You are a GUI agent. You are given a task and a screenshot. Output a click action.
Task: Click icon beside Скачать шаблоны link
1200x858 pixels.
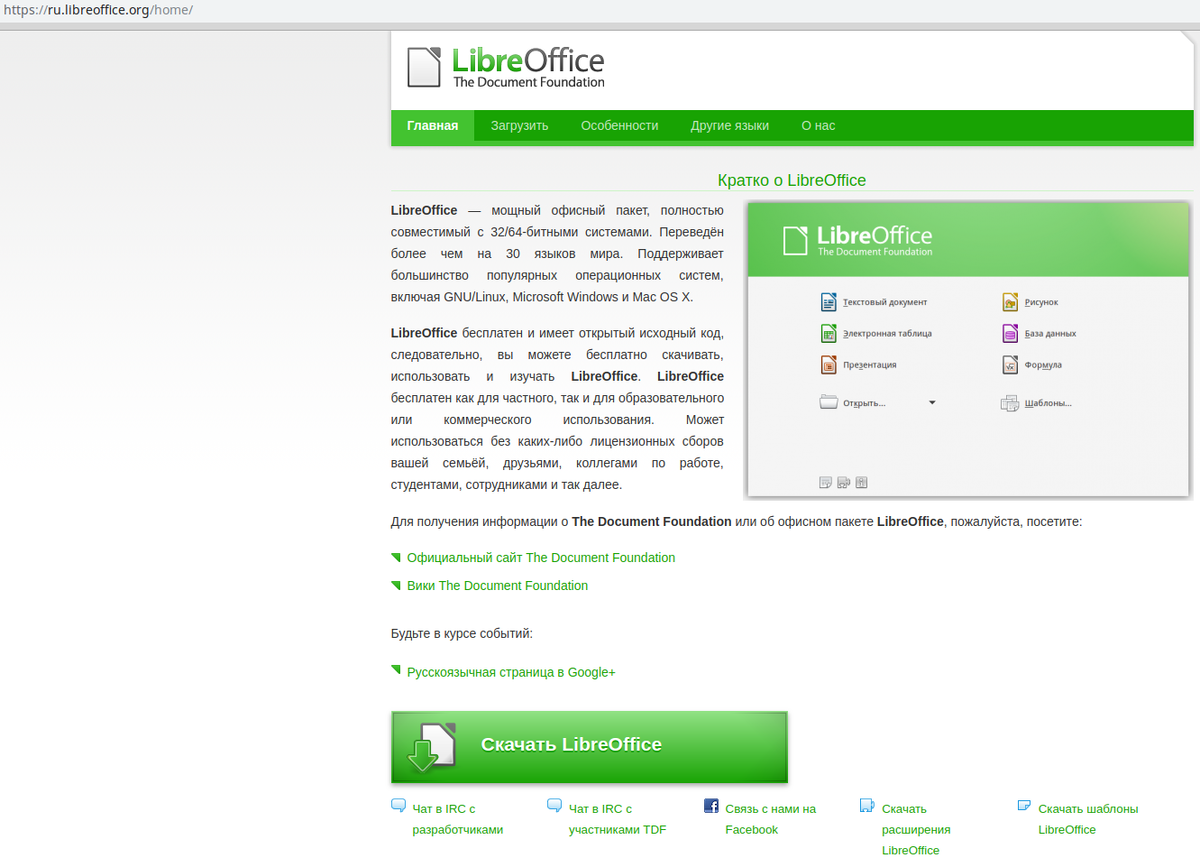point(1024,805)
